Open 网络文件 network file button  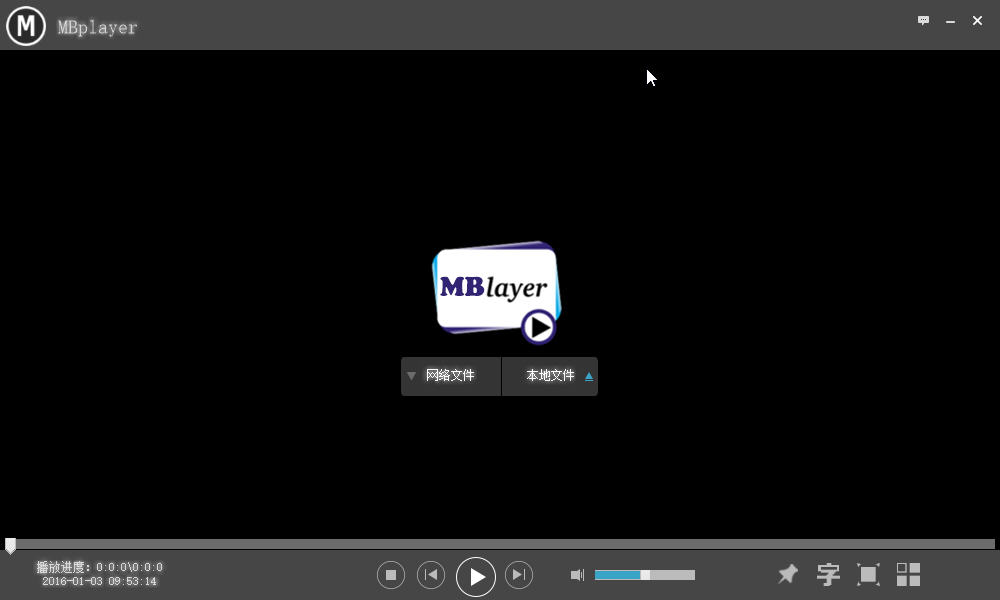tap(450, 376)
